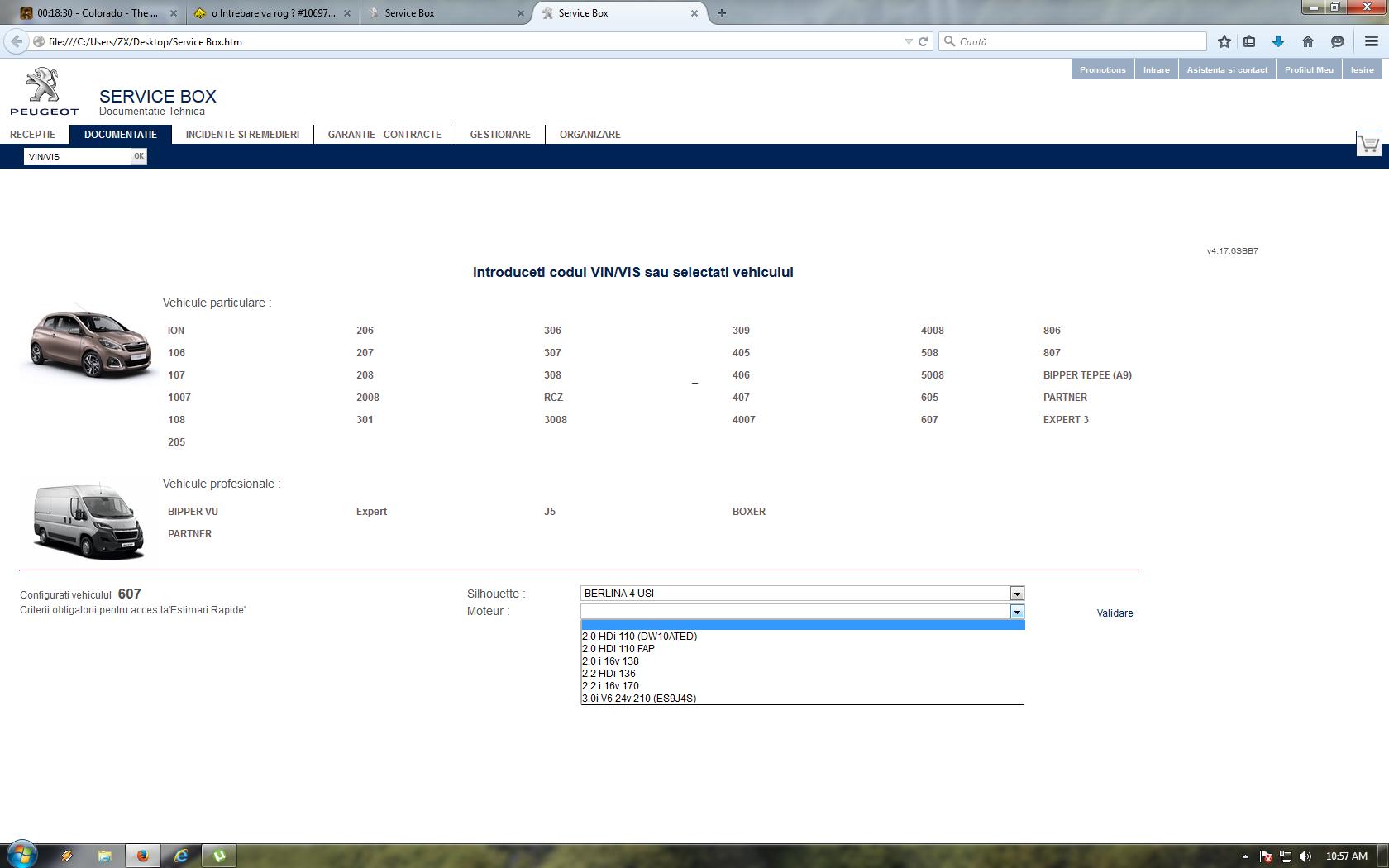
Task: Click the Intrare button
Action: 1156,69
